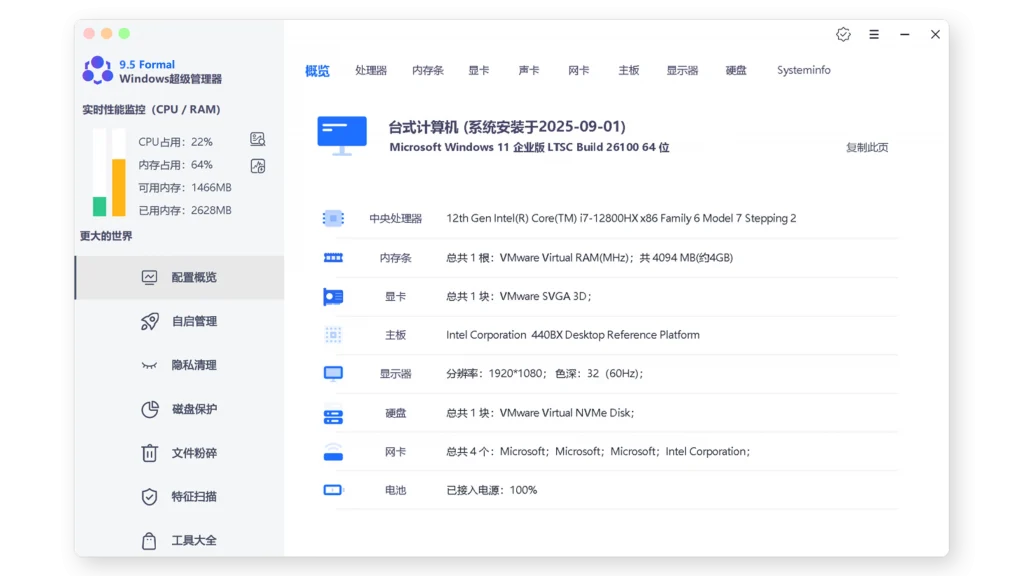
Task: Open the memory usage detail icon
Action: (x=257, y=166)
